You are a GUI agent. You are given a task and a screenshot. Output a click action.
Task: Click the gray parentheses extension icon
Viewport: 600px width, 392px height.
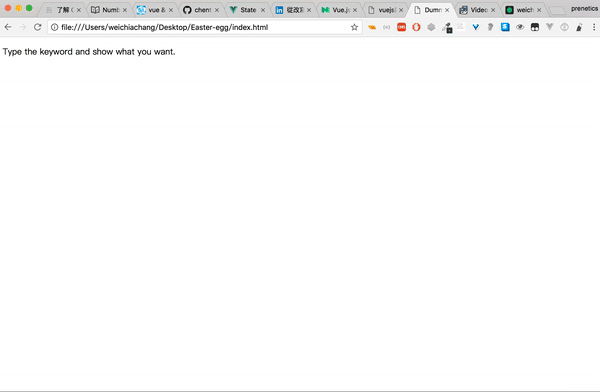[x=386, y=27]
